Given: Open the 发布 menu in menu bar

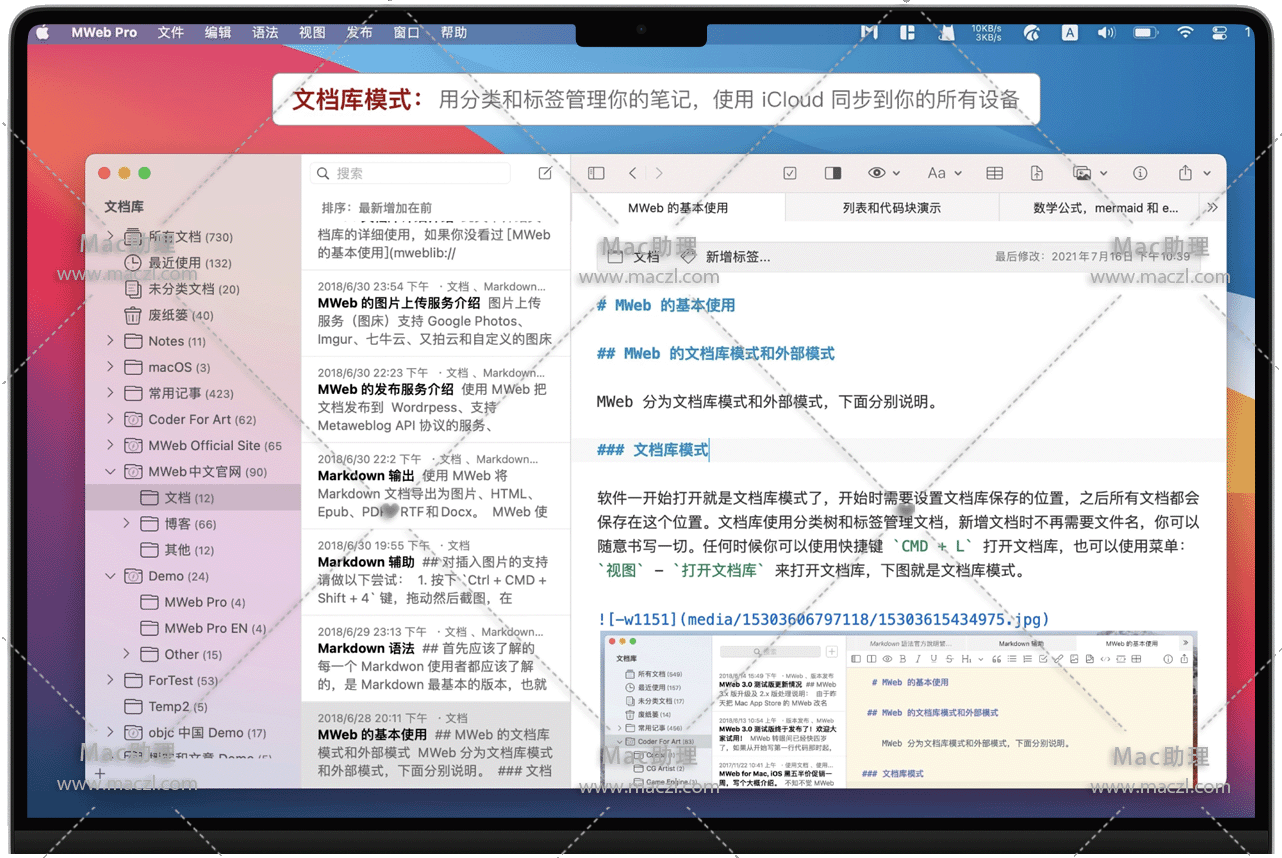Looking at the screenshot, I should (x=359, y=33).
